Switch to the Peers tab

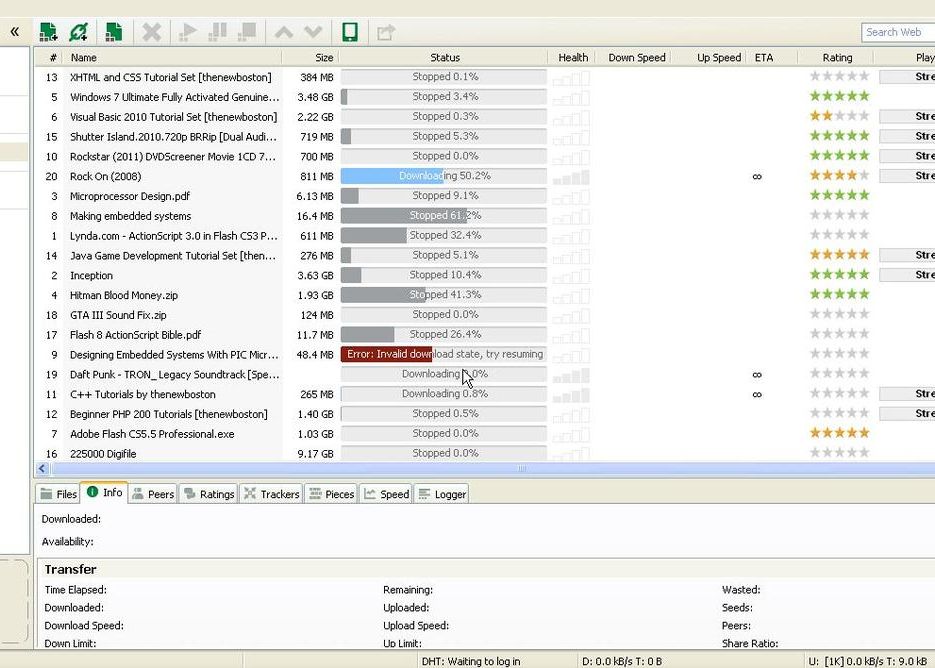tap(153, 494)
